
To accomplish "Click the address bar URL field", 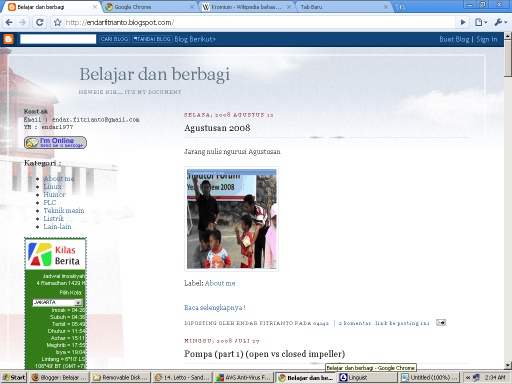I will point(260,22).
